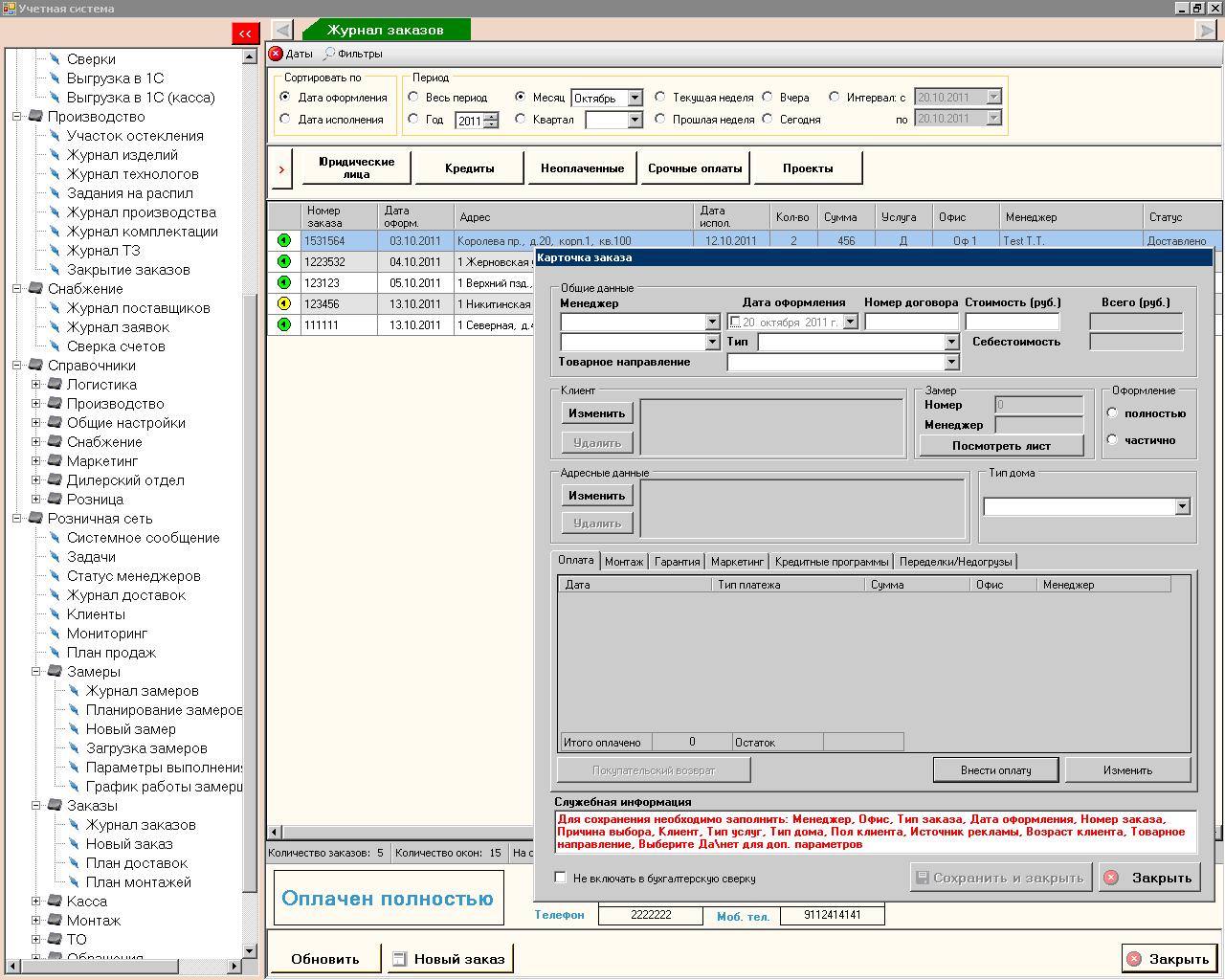Collapse the sidebar with the red << icon

246,33
